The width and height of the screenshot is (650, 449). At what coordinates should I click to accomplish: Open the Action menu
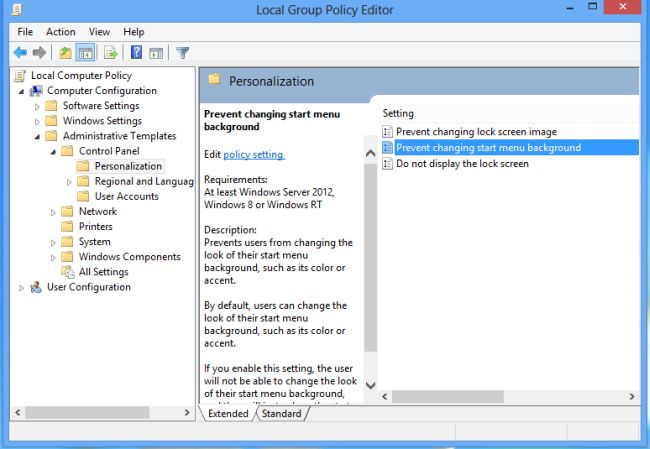(61, 32)
